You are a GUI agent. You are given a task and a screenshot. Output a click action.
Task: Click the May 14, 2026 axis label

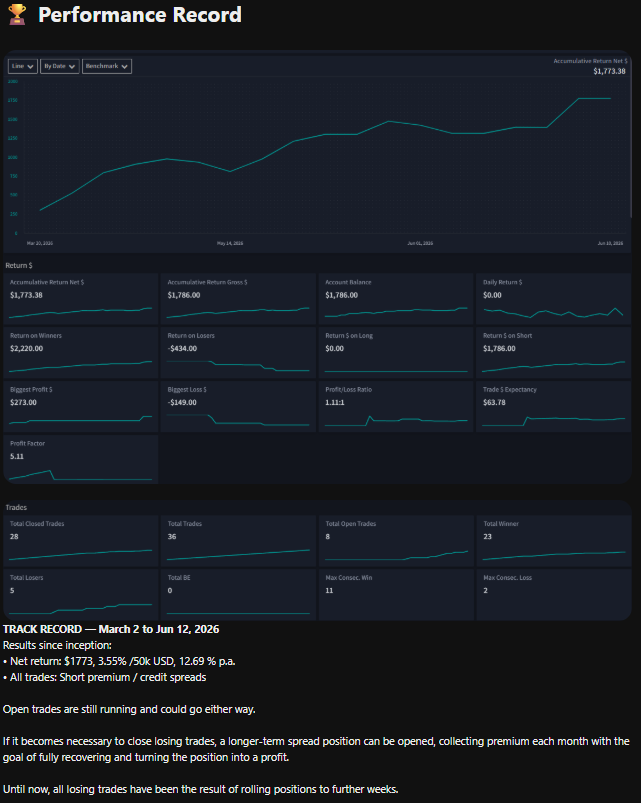coord(230,243)
